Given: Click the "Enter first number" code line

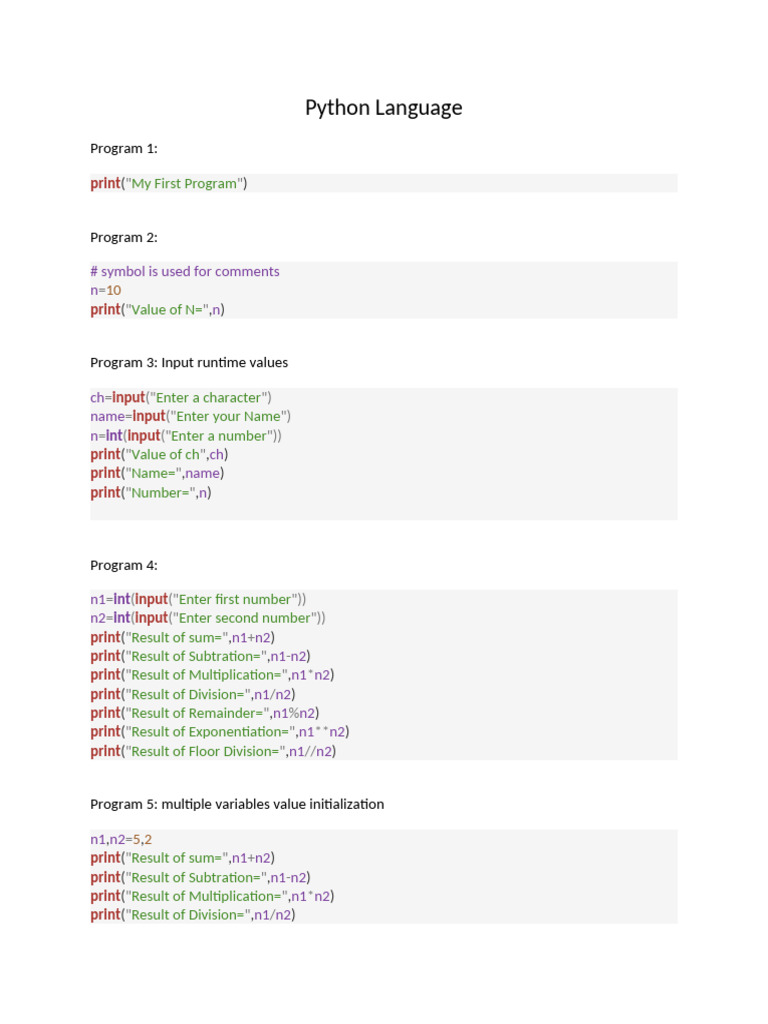Looking at the screenshot, I should coord(199,600).
